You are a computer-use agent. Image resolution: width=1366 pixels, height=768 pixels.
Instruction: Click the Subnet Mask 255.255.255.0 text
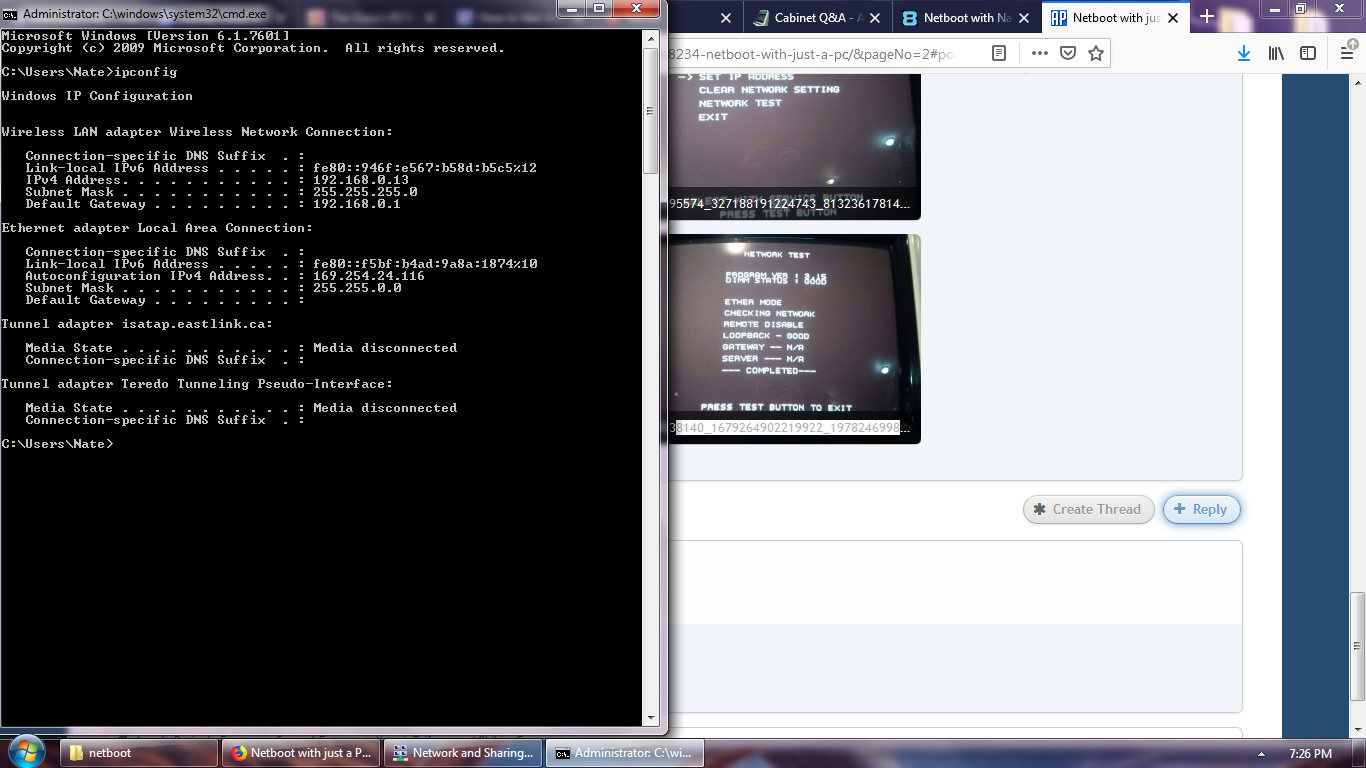click(365, 192)
